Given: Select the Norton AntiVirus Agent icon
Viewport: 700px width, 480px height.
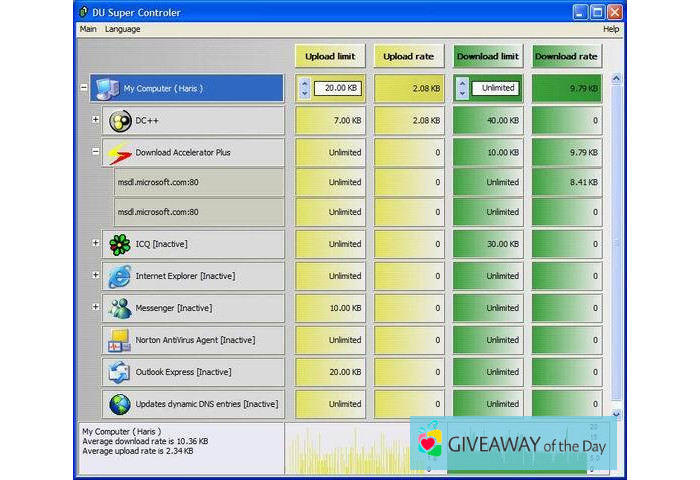Looking at the screenshot, I should pyautogui.click(x=120, y=340).
